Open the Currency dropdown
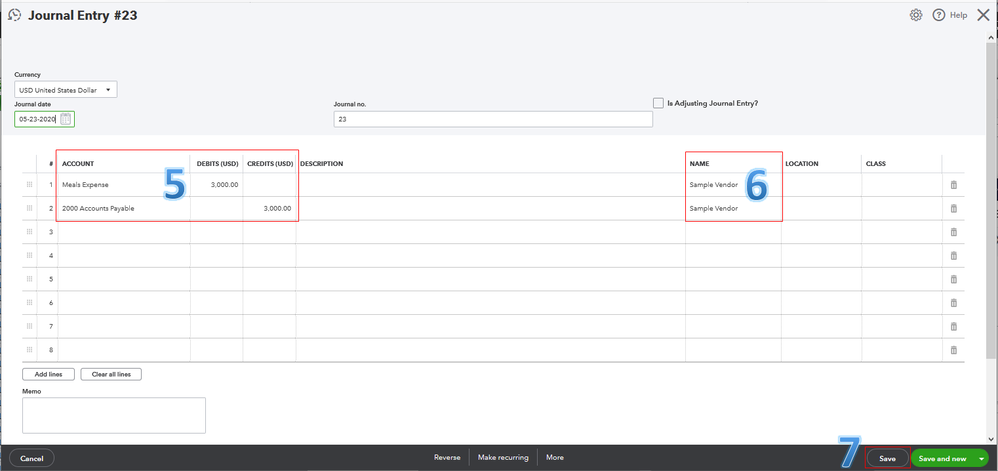This screenshot has height=471, width=998. (x=66, y=90)
